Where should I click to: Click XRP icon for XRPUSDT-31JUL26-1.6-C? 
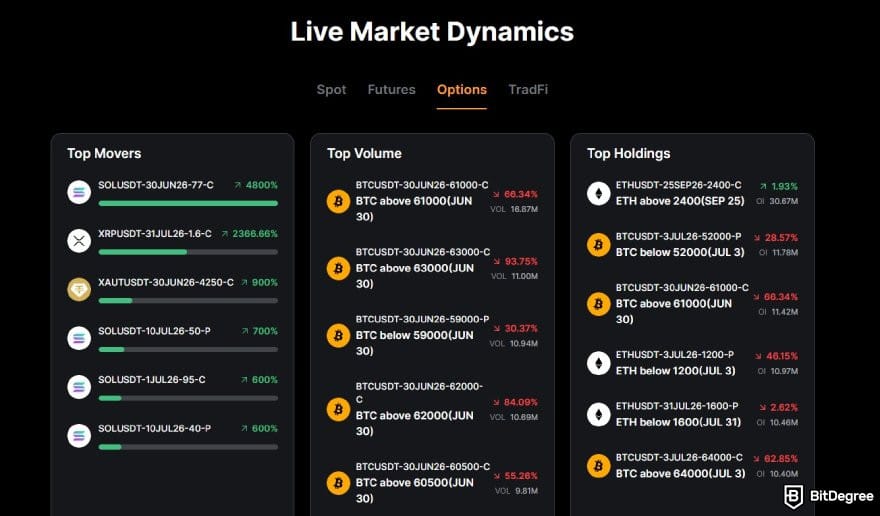(79, 241)
